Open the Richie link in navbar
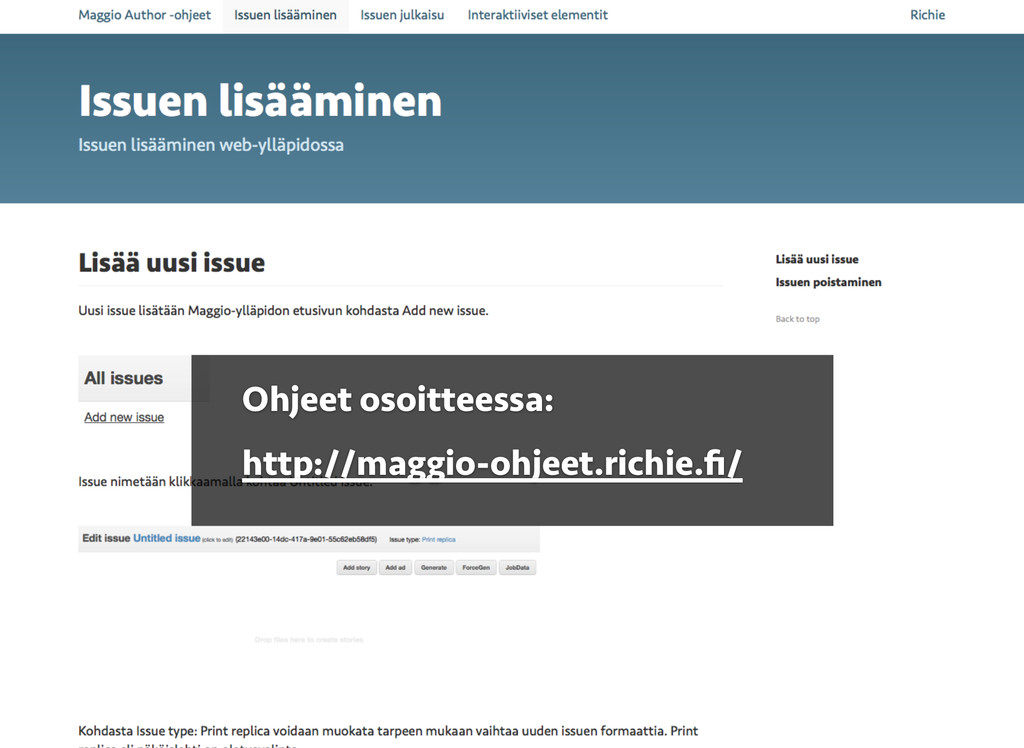Viewport: 1024px width, 748px height. (927, 15)
